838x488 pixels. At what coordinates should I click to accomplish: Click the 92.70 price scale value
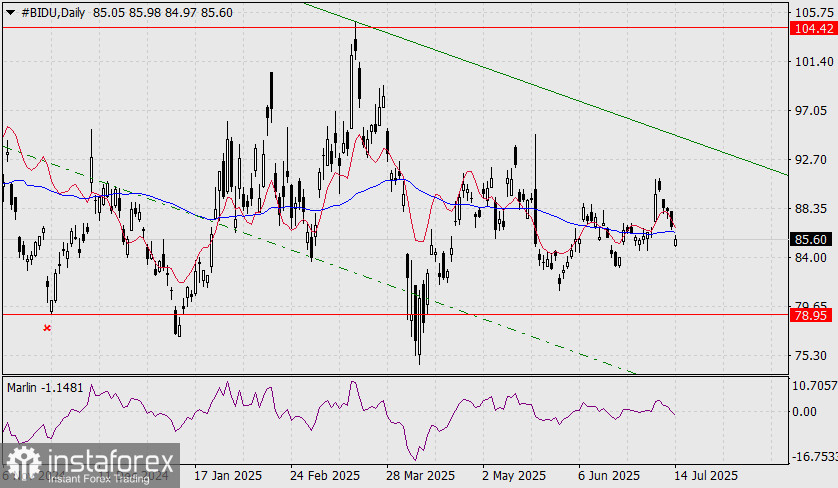coord(811,159)
